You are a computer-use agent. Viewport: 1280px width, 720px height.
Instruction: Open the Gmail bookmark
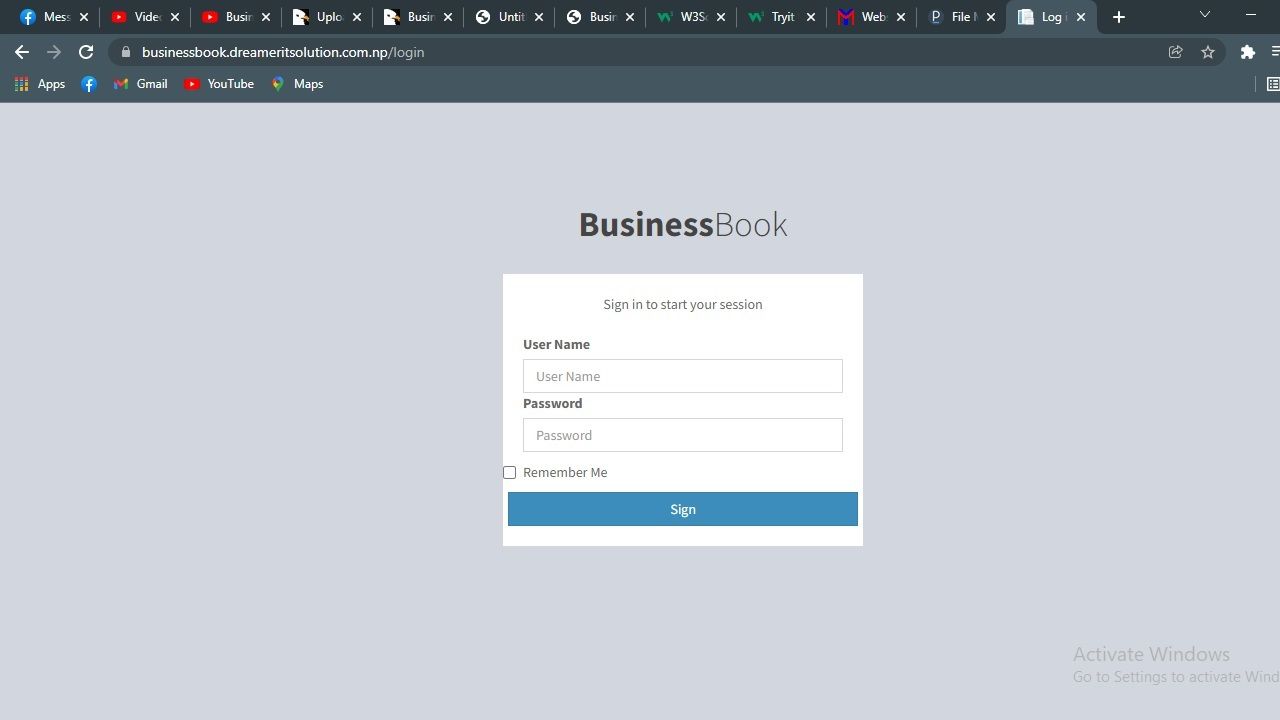[140, 84]
